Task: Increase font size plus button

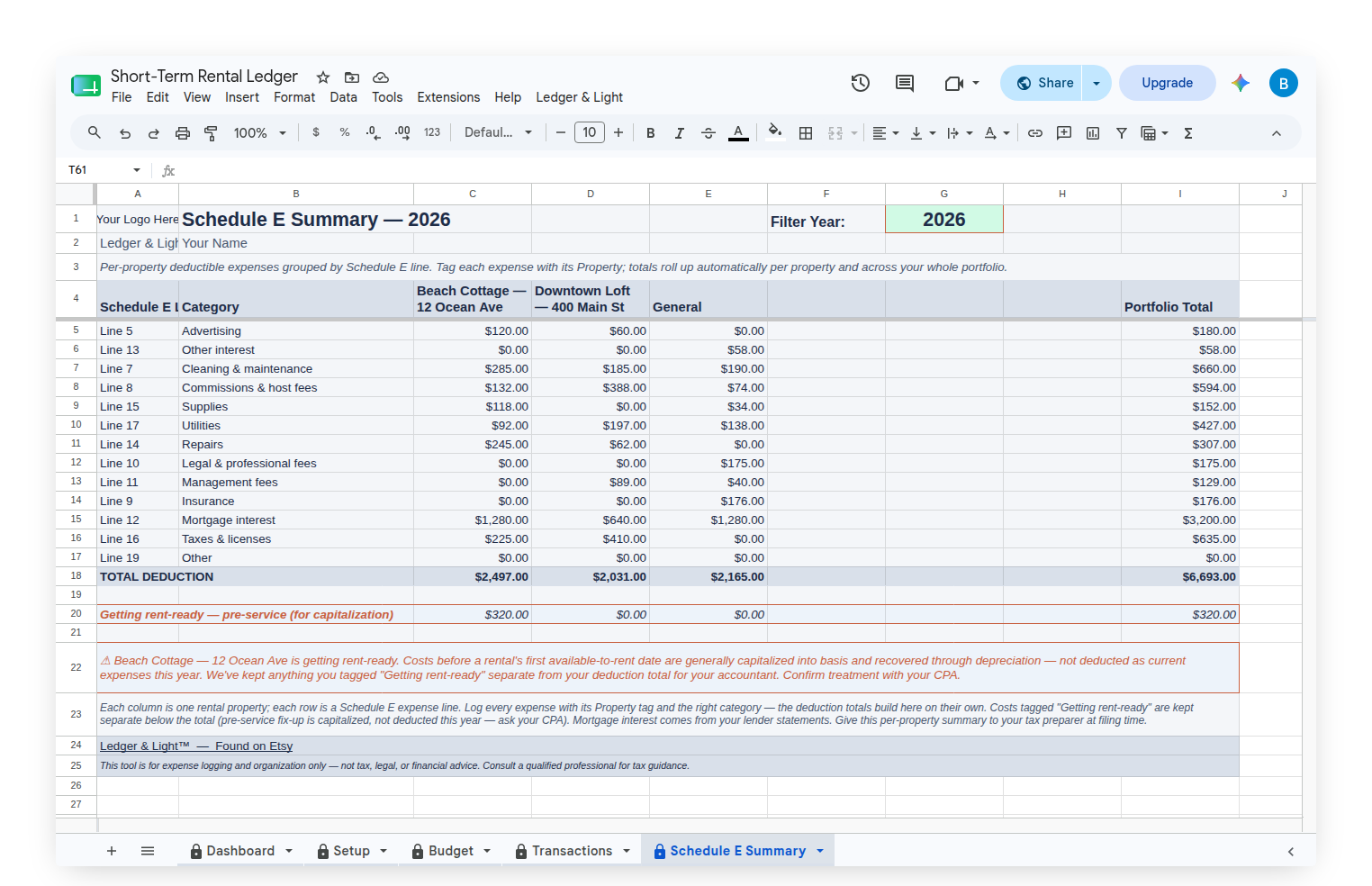Action: tap(618, 132)
